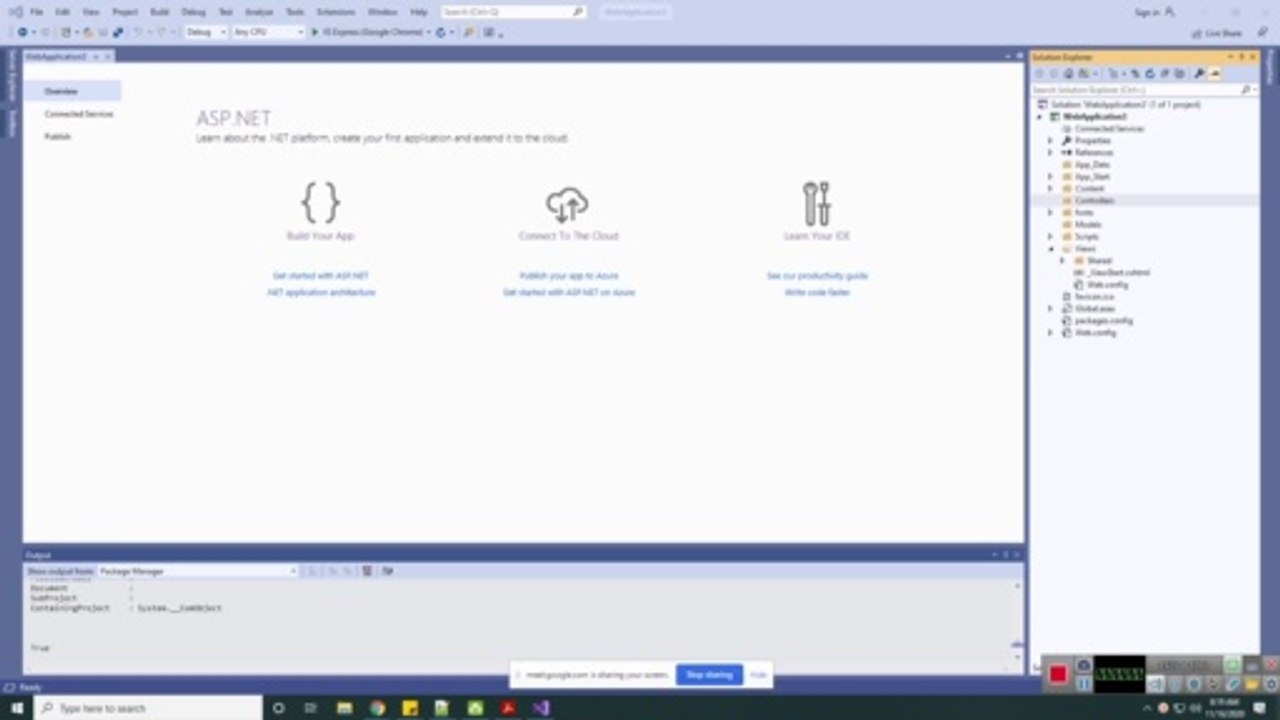The height and width of the screenshot is (720, 1280).
Task: Open the View menu
Action: (x=91, y=12)
